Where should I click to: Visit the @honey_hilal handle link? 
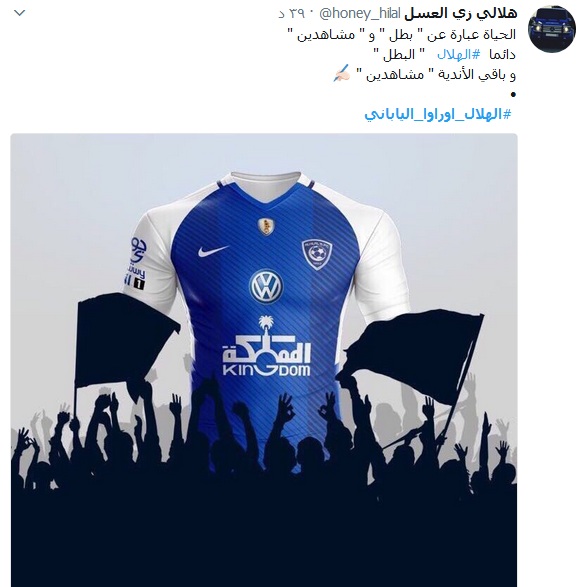[x=360, y=14]
